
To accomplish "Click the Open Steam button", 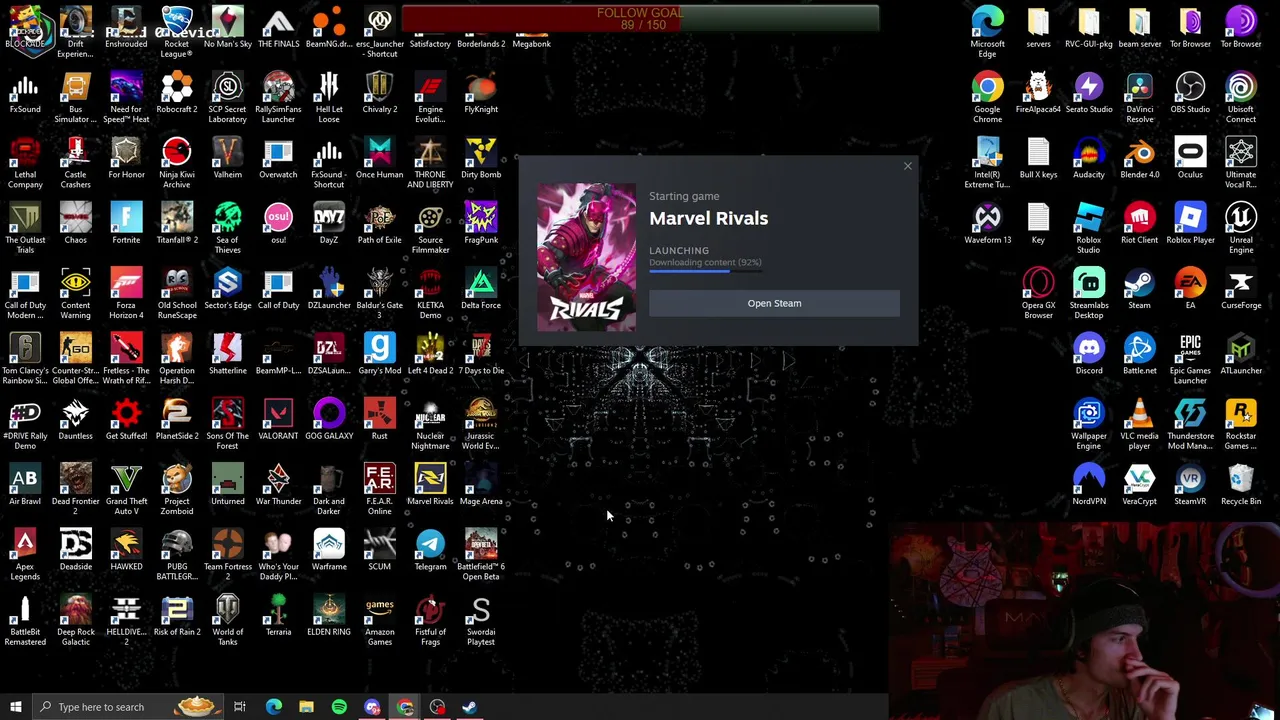I will coord(774,303).
